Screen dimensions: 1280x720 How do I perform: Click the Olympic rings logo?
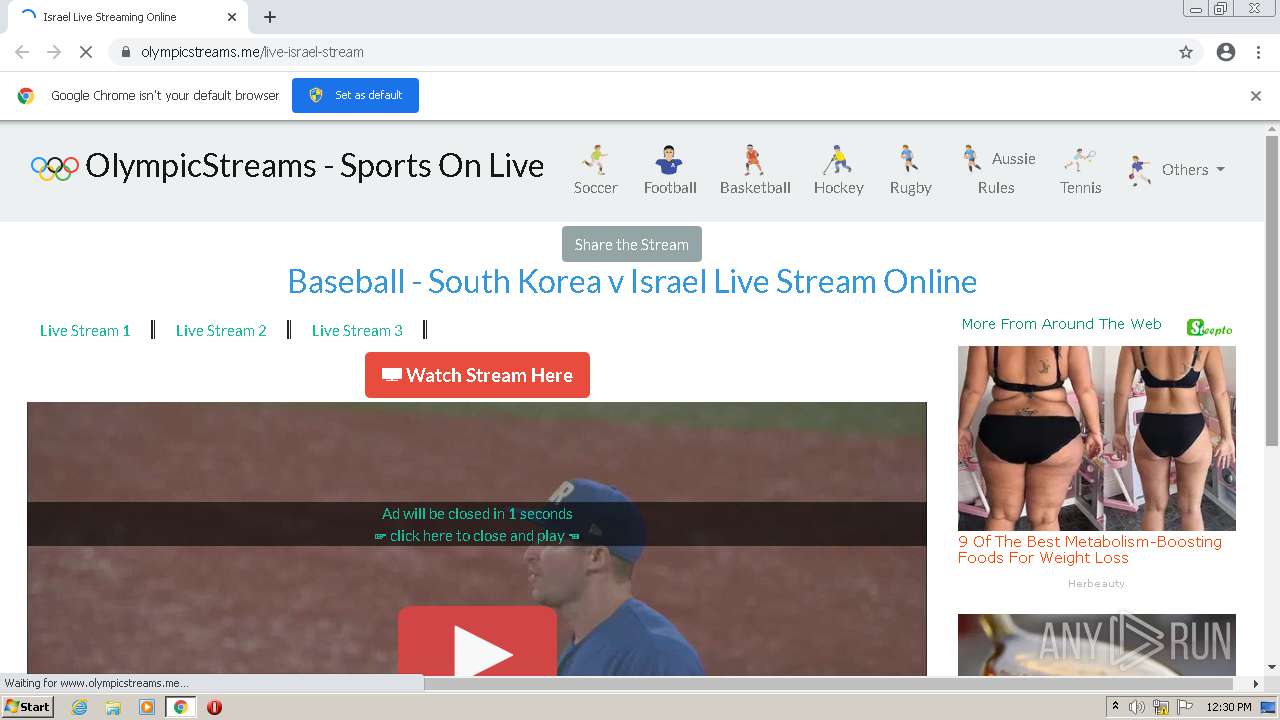click(55, 168)
